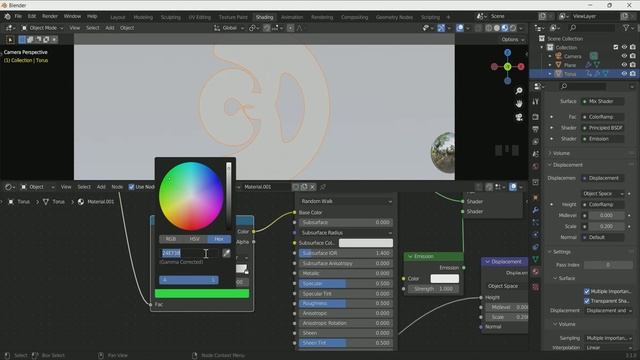Open the Tool properties tab
Viewport: 640px width, 360px height.
click(x=536, y=102)
